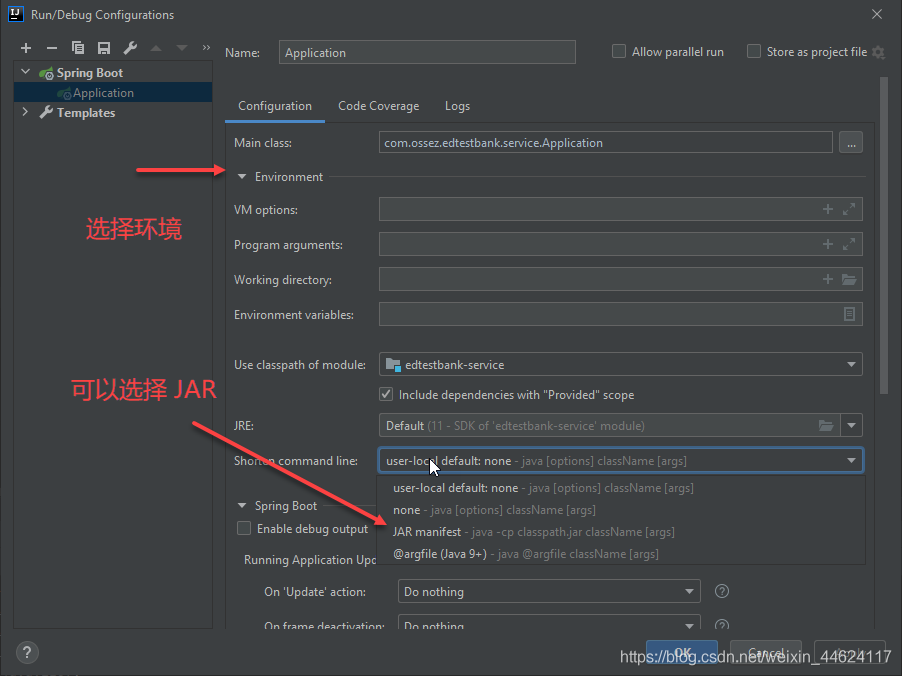
Task: Check Store as project file
Action: pos(753,51)
